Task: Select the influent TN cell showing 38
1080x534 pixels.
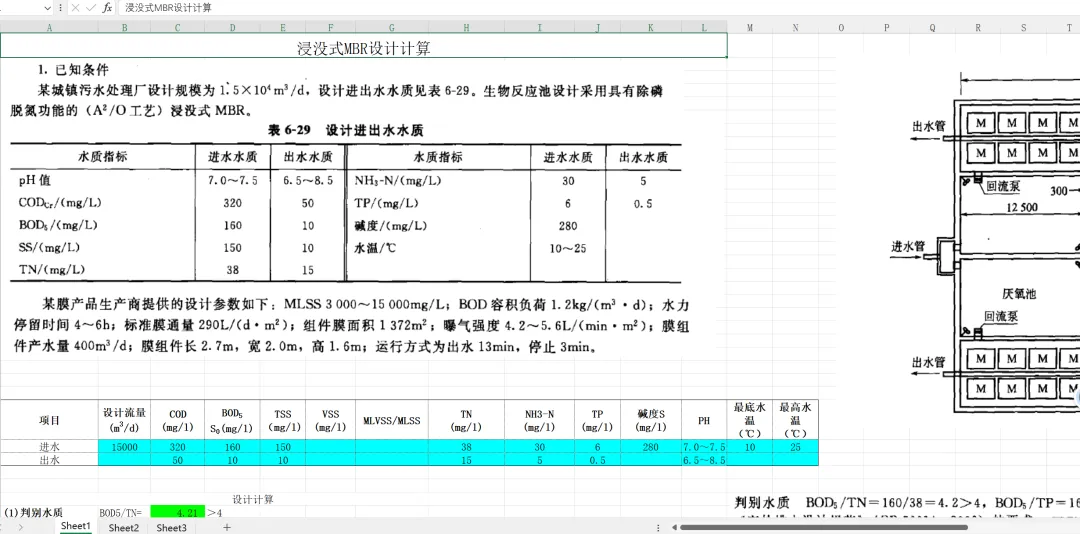Action: pyautogui.click(x=466, y=446)
